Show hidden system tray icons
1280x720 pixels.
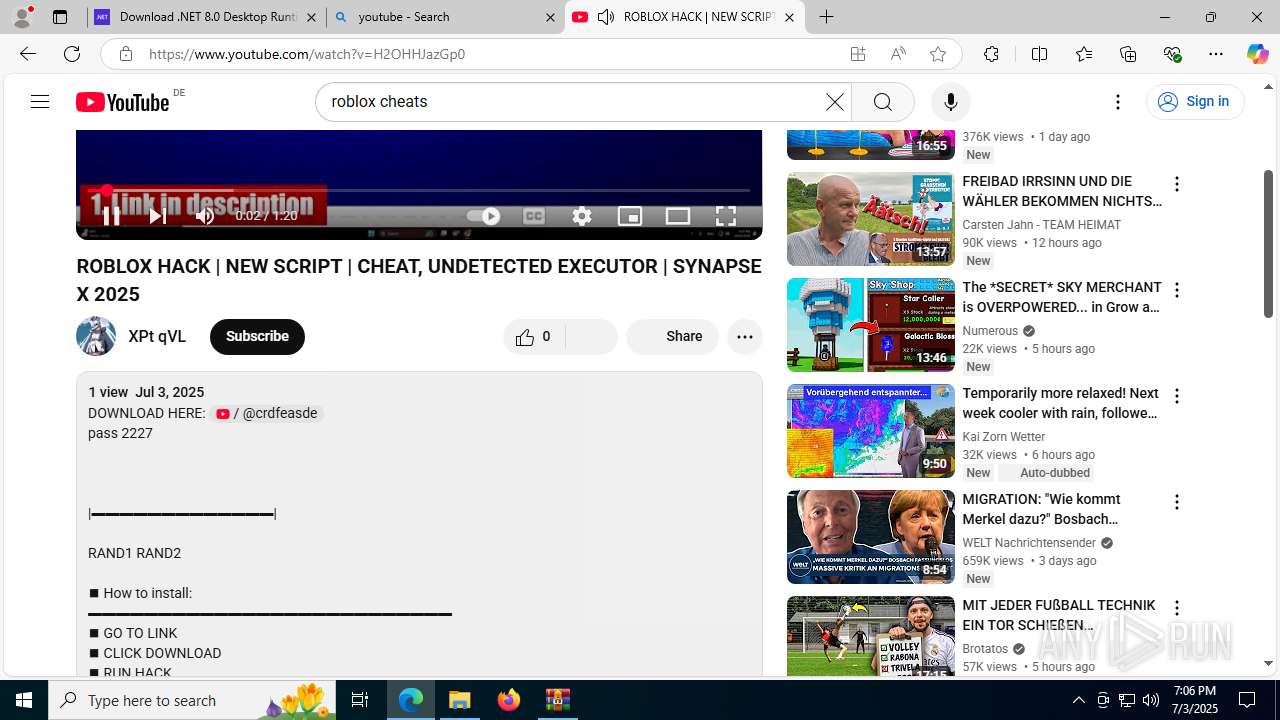(x=1078, y=700)
